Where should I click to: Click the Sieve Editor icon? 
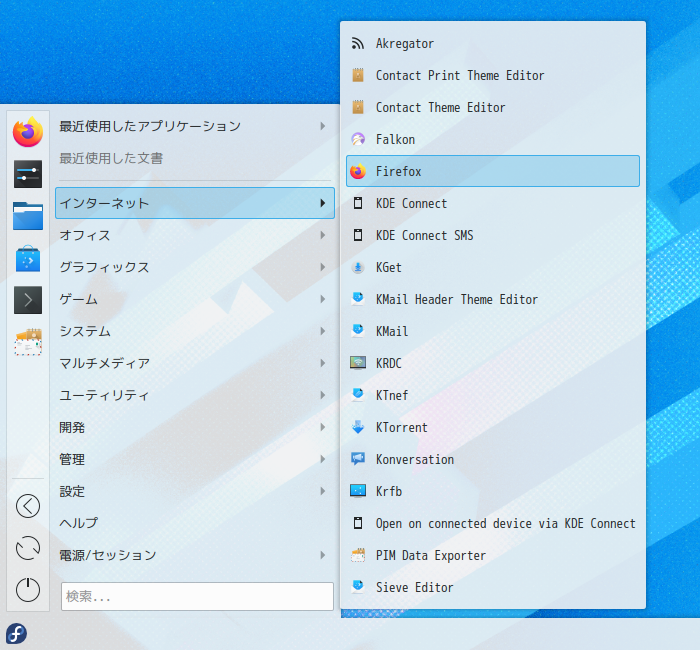[358, 587]
